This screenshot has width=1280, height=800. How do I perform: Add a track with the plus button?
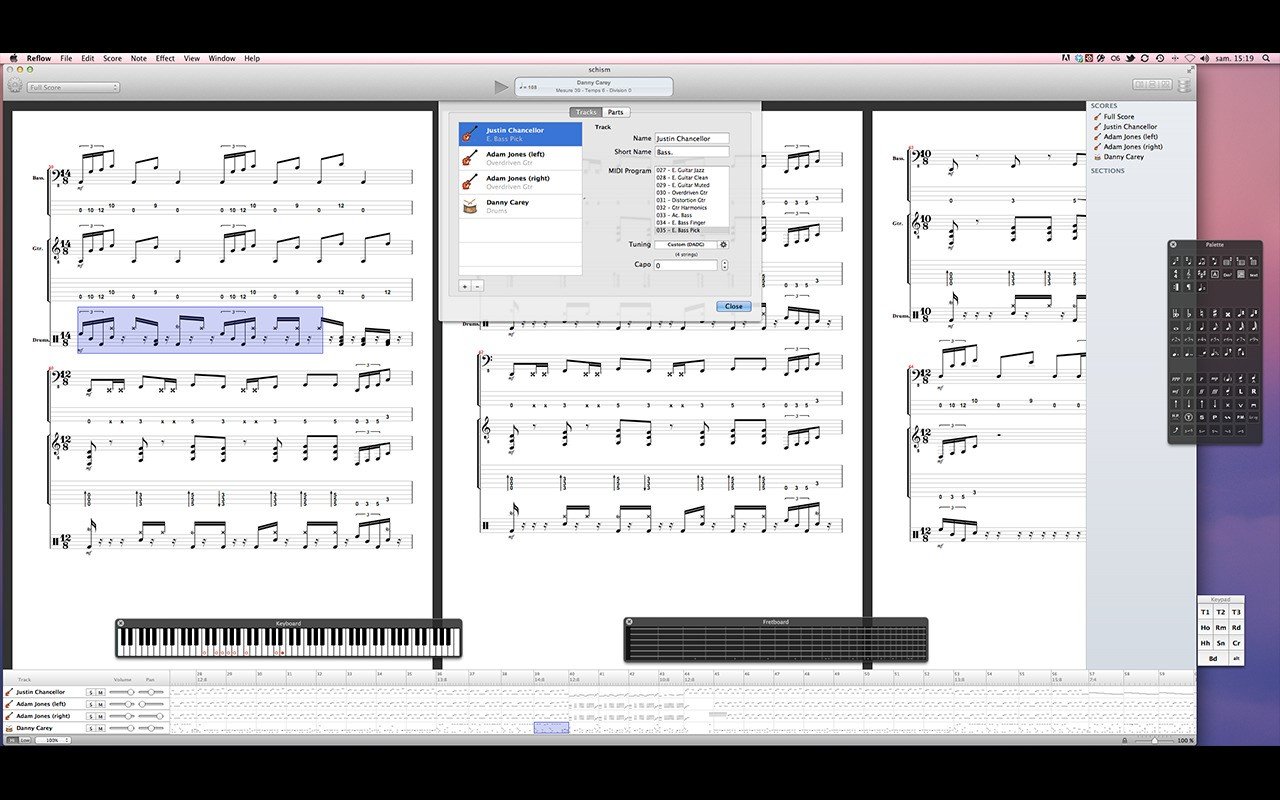pos(464,285)
